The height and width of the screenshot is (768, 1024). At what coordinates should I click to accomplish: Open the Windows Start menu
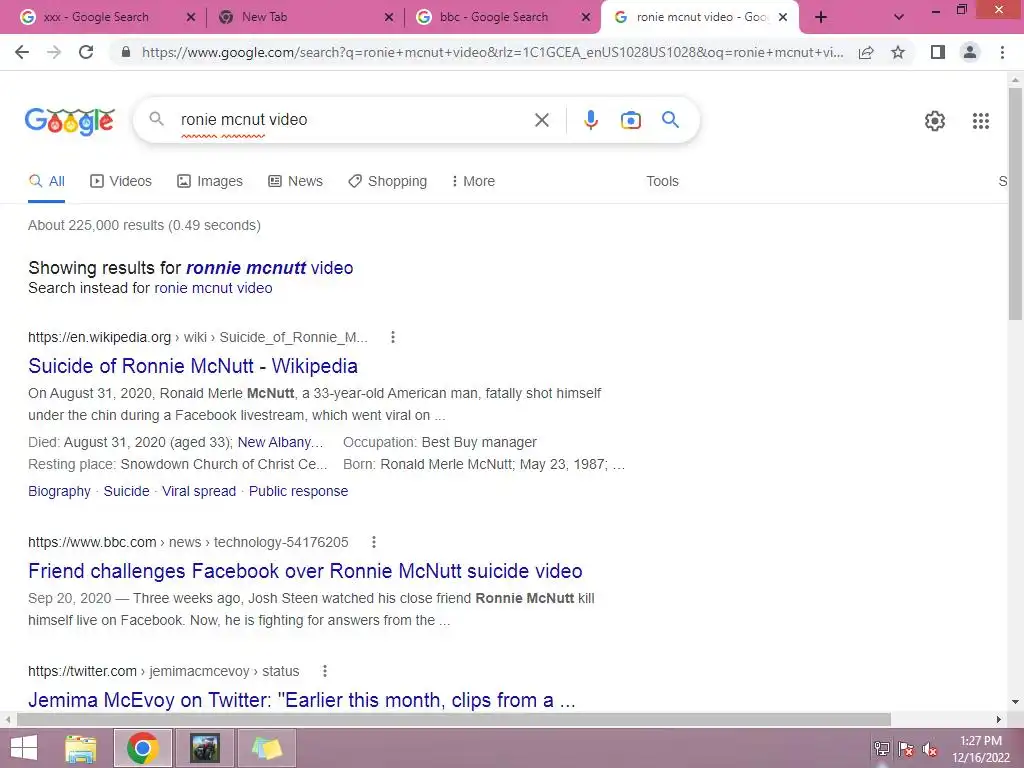click(24, 748)
